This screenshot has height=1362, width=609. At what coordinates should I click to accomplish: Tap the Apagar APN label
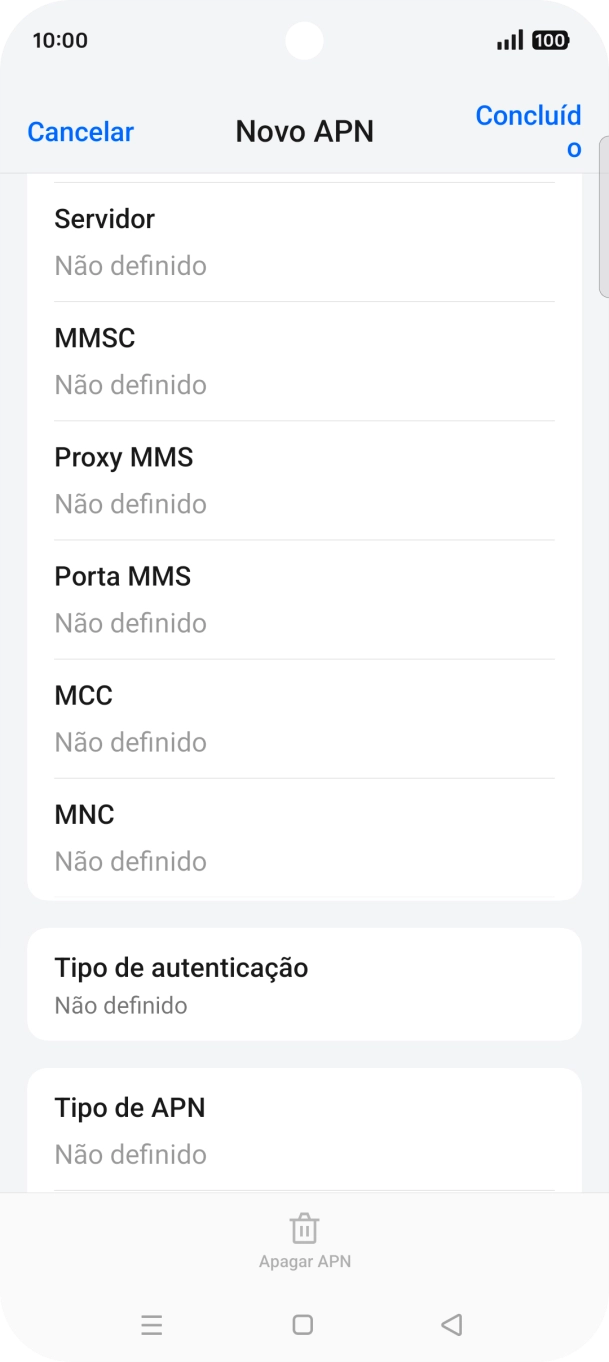click(x=304, y=1261)
